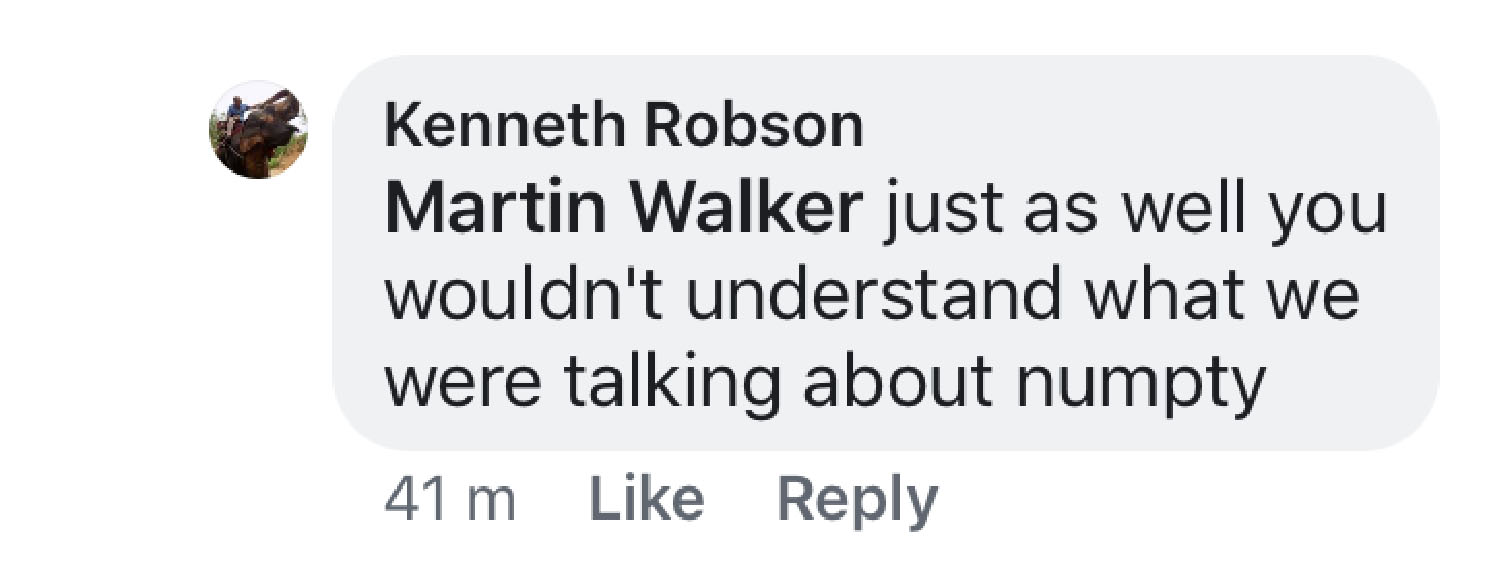Reply to Kenneth Robson's comment
The image size is (1501, 575).
[x=858, y=500]
